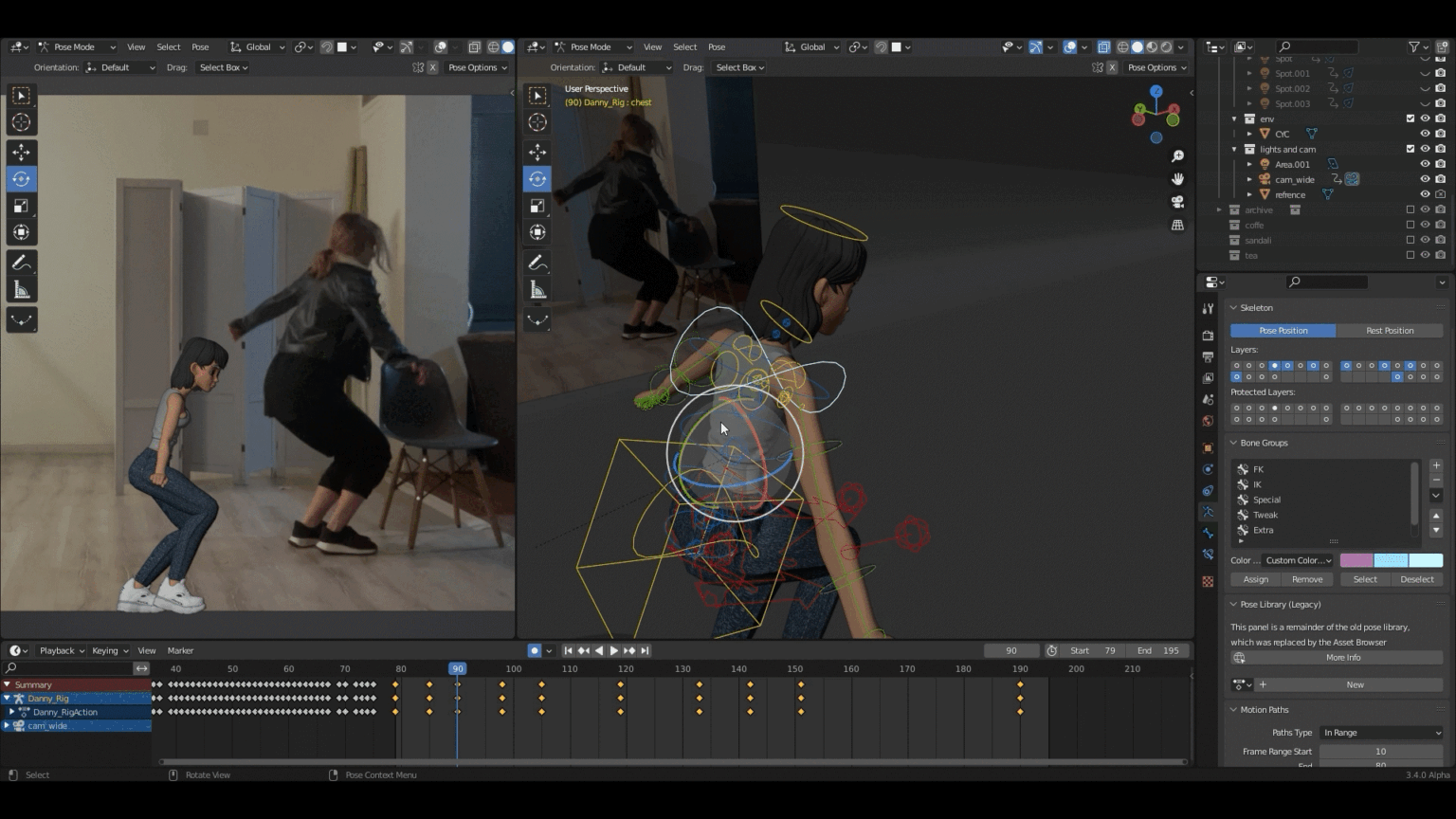1456x819 pixels.
Task: Toggle camera view via the viewport camera gizmo
Action: click(1177, 202)
